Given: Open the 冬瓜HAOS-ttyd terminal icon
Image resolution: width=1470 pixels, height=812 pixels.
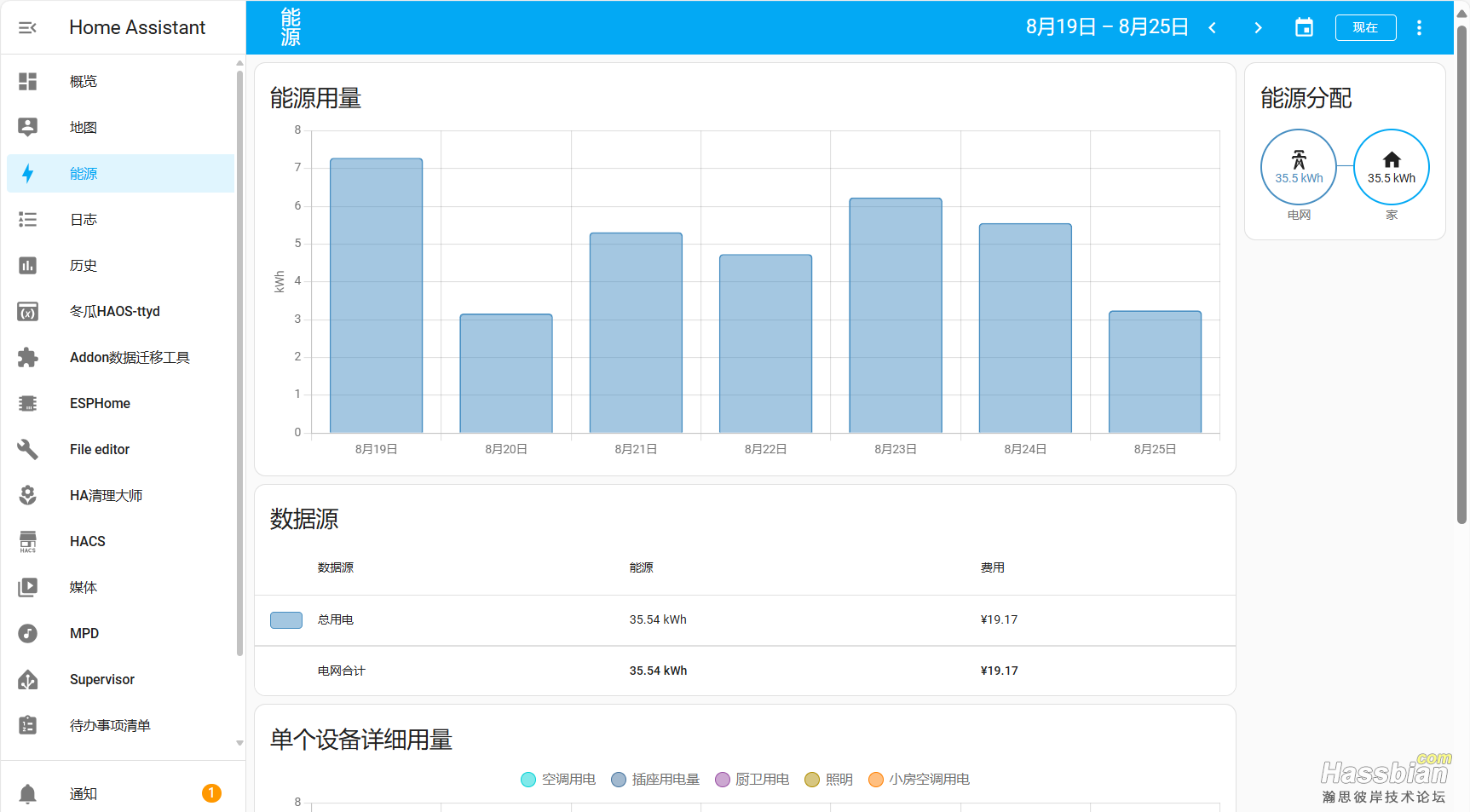Looking at the screenshot, I should (x=28, y=312).
